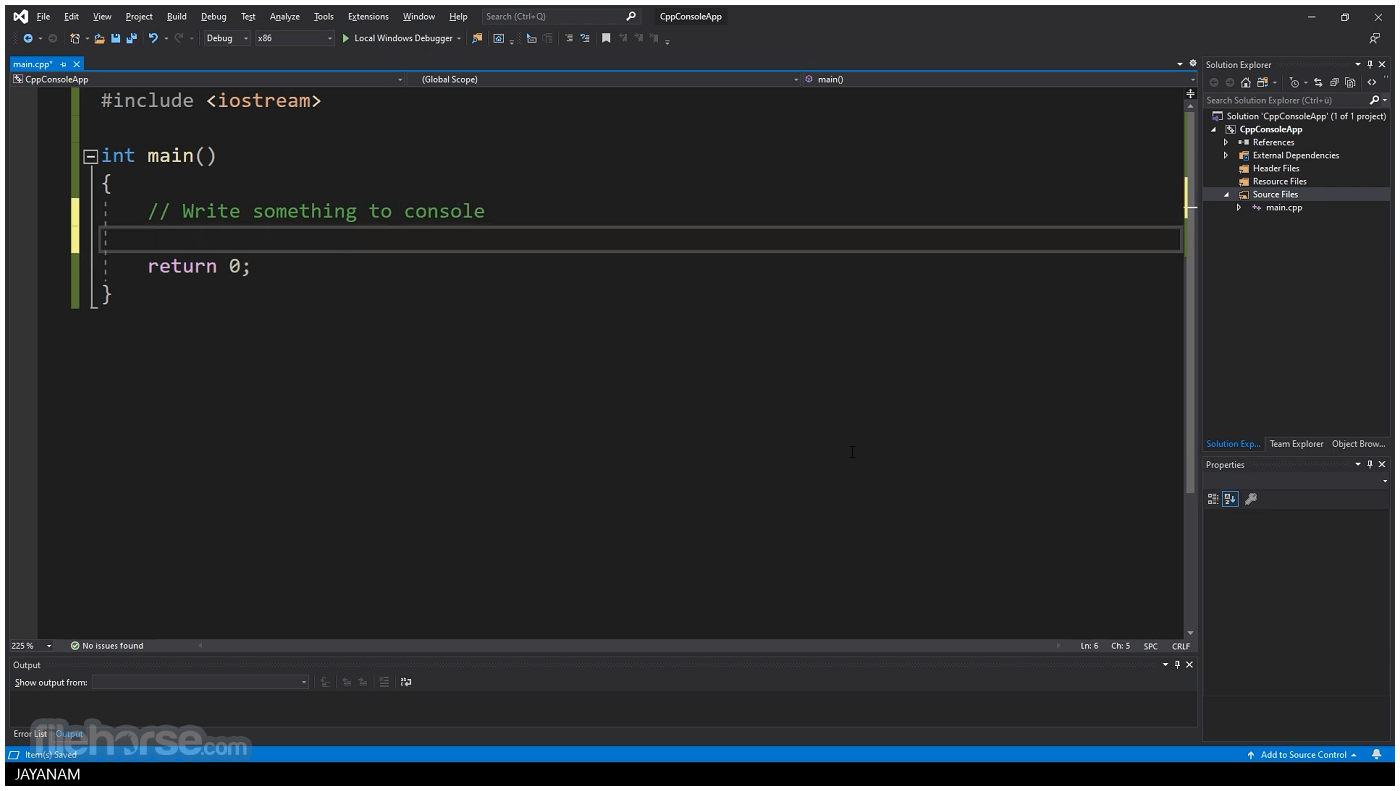
Task: Click Show All Files icon in Solution Explorer
Action: coord(1350,82)
